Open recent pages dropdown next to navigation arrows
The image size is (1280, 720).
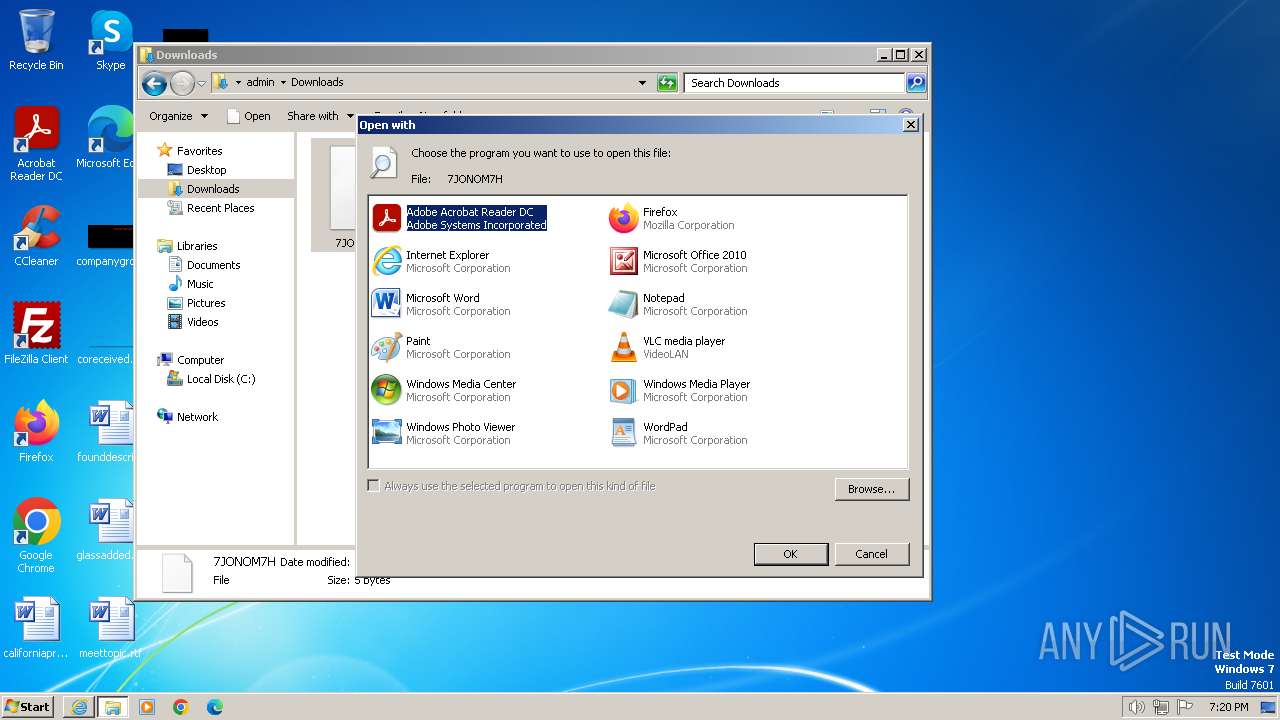[x=201, y=83]
